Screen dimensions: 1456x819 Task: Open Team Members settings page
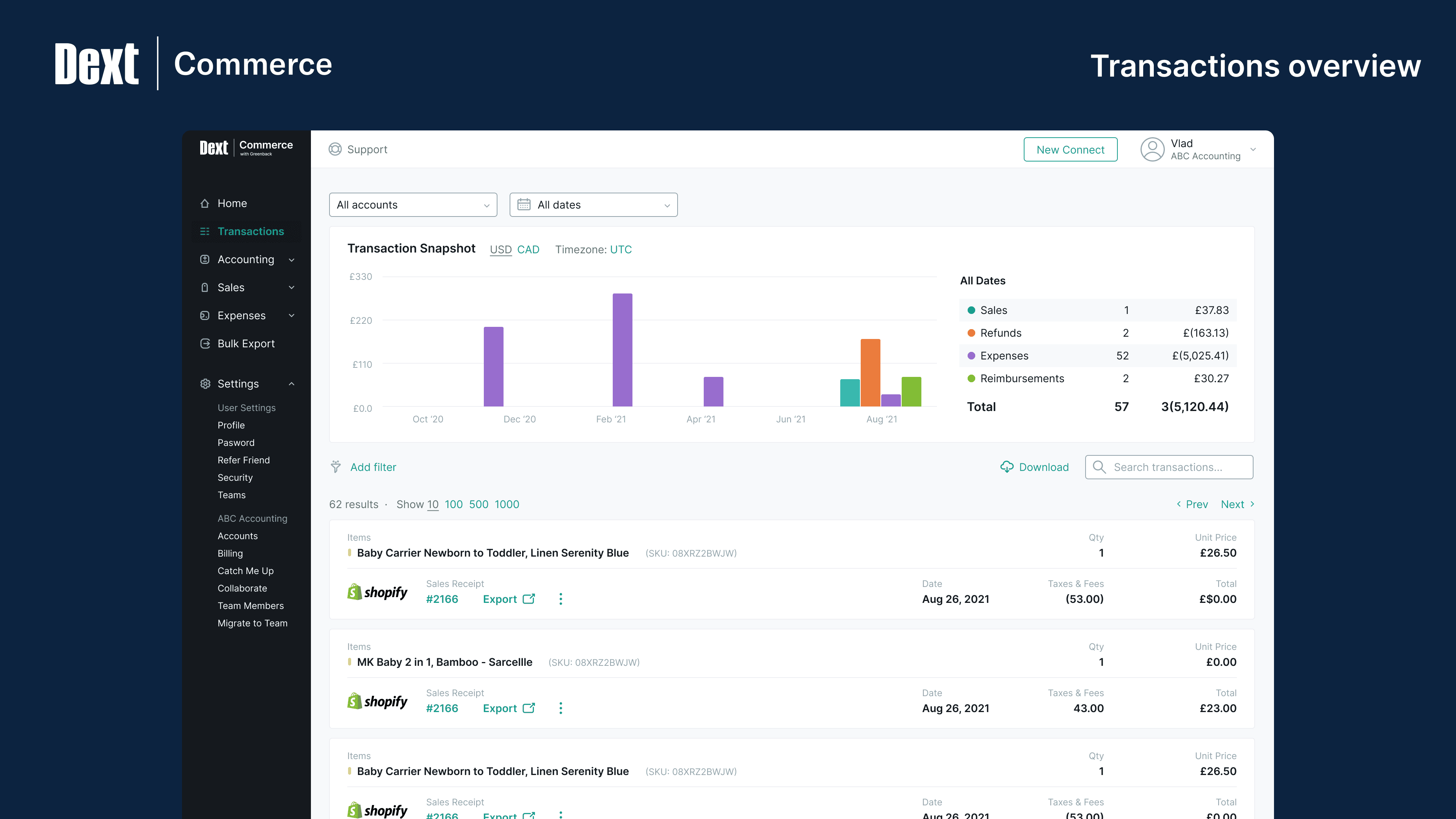point(250,606)
